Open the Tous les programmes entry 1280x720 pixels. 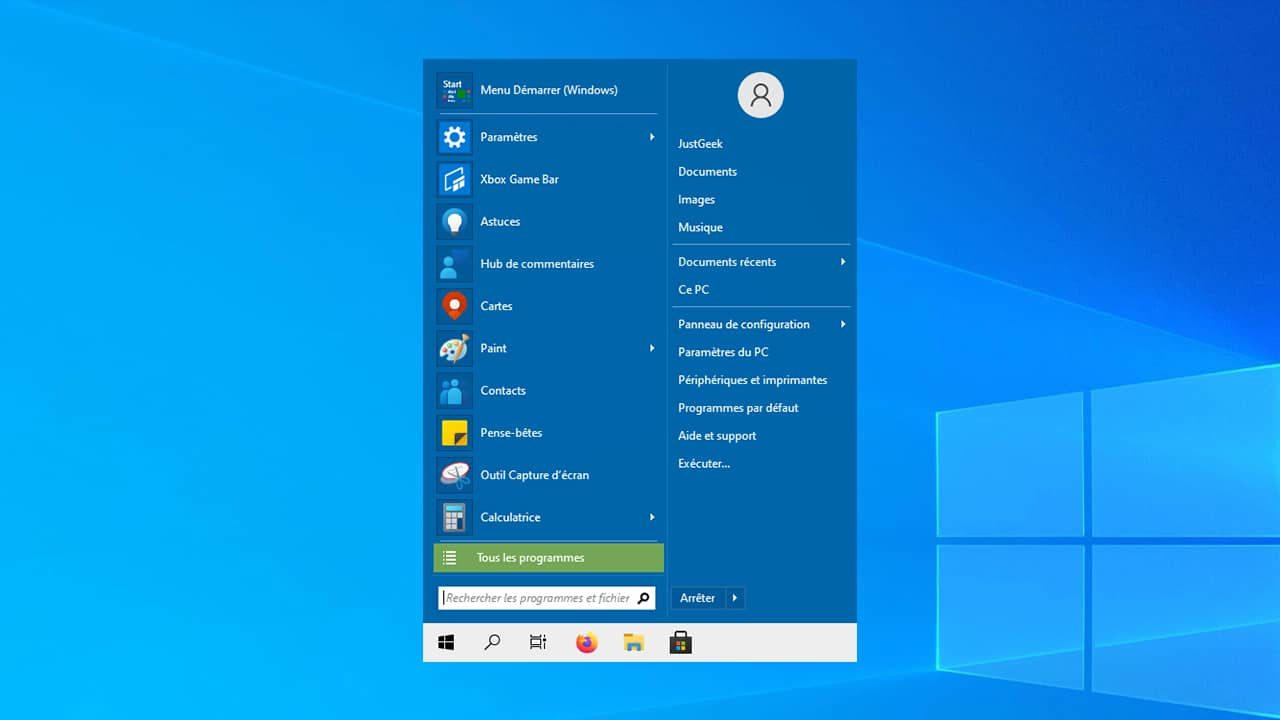click(x=549, y=558)
